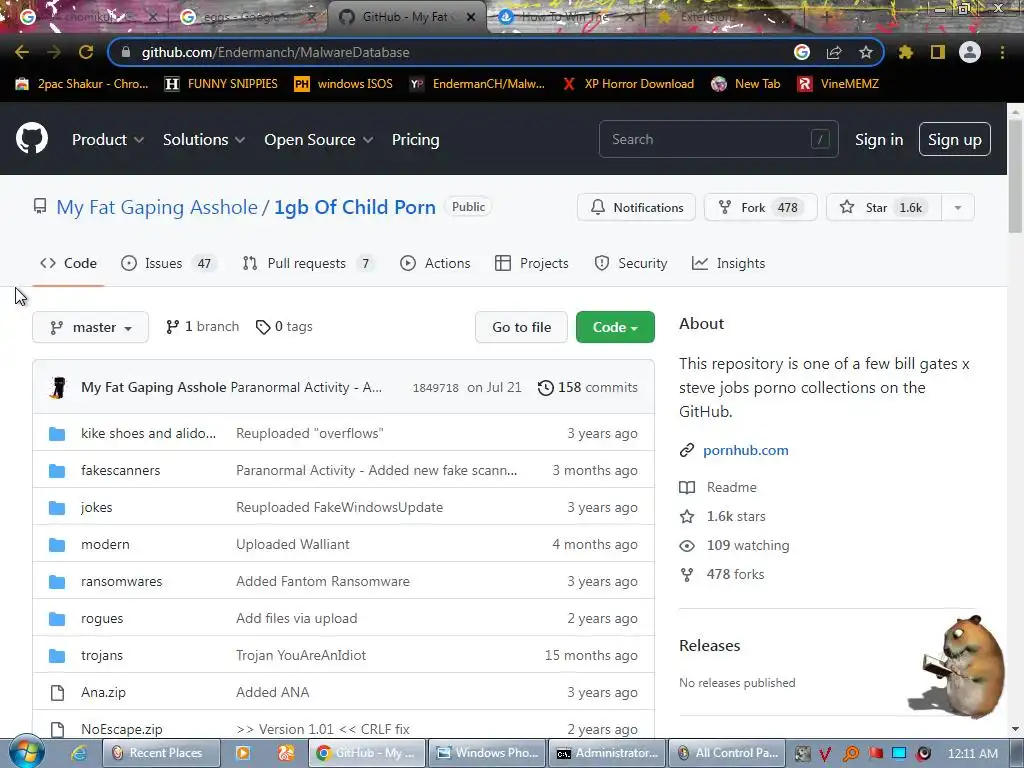The width and height of the screenshot is (1024, 768).
Task: Open a new browser tab with plus button
Action: tap(826, 17)
